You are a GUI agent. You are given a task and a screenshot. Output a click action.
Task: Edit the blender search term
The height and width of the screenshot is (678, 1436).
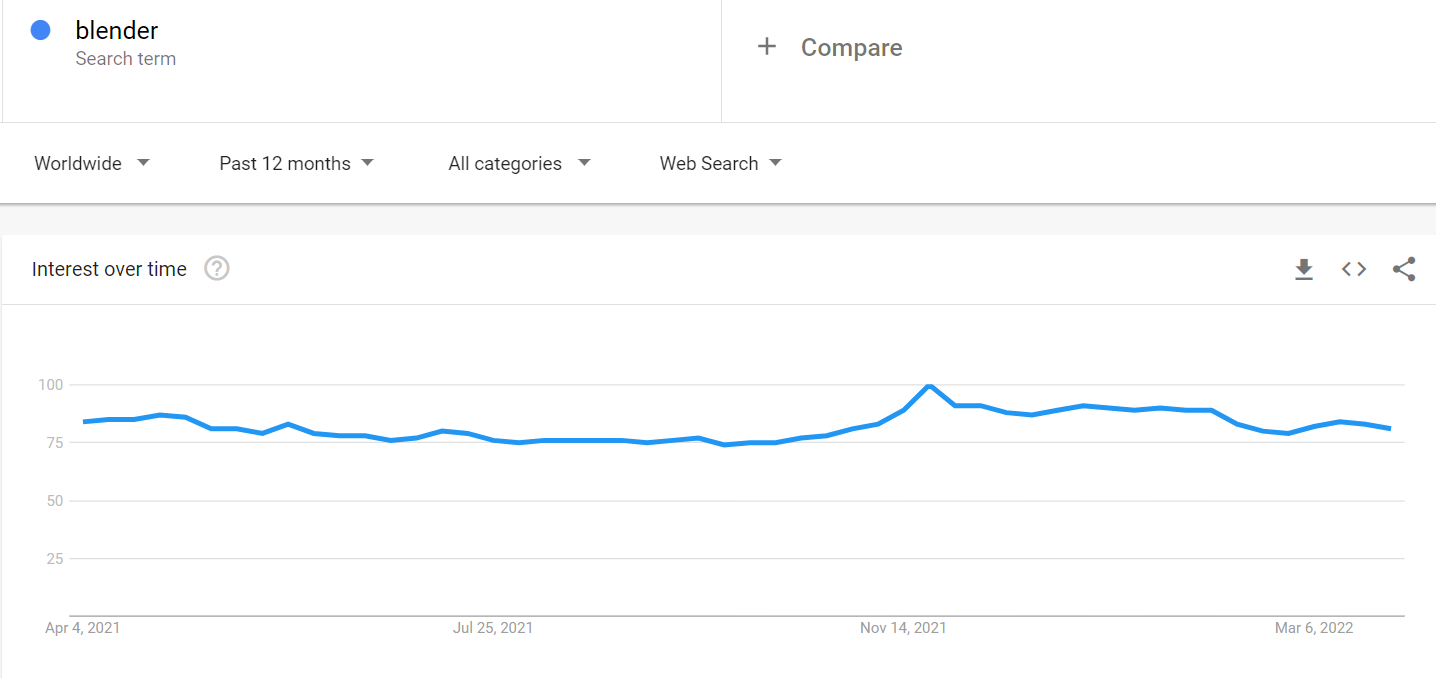click(117, 30)
